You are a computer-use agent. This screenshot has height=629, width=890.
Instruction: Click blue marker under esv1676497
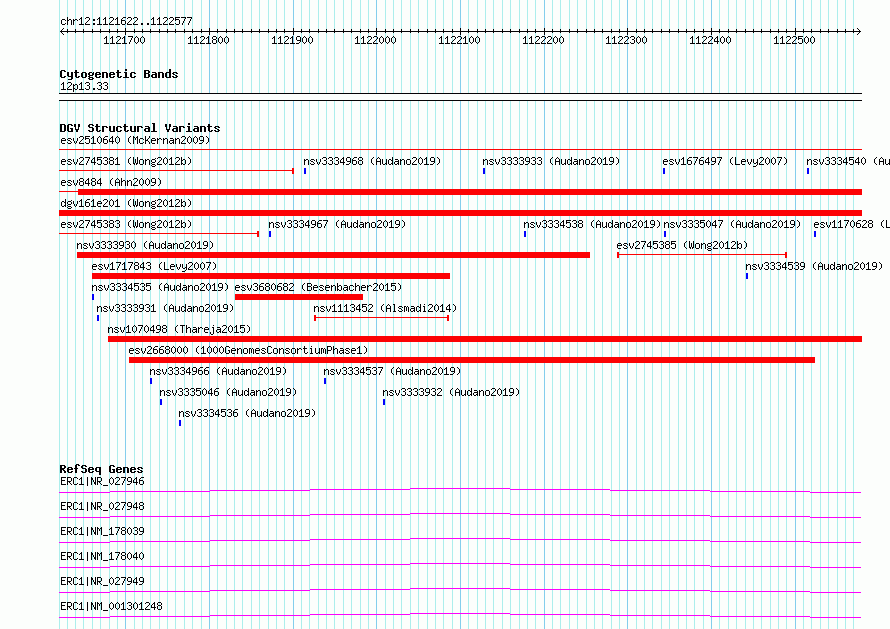point(664,171)
